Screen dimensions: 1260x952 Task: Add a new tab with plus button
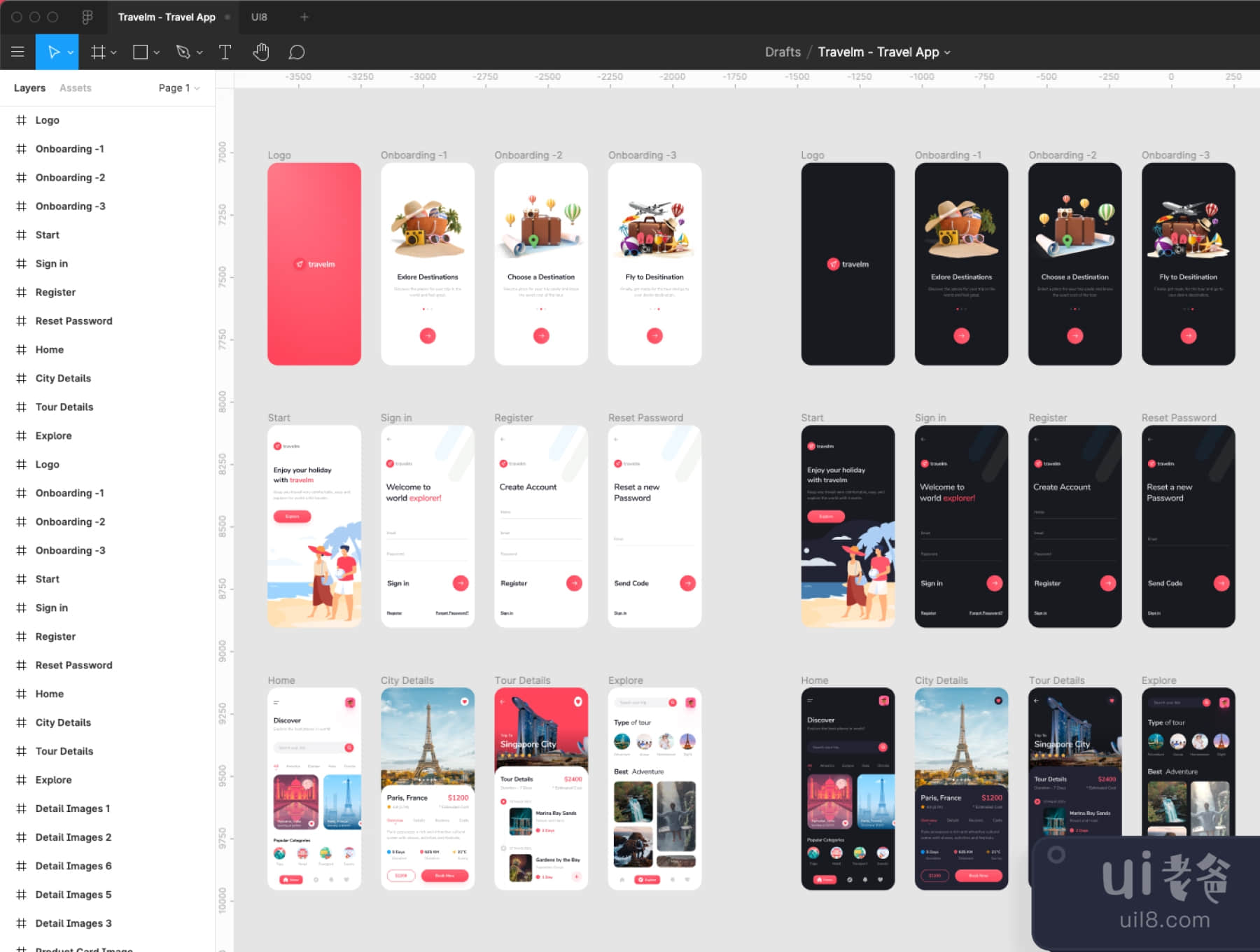[x=304, y=17]
